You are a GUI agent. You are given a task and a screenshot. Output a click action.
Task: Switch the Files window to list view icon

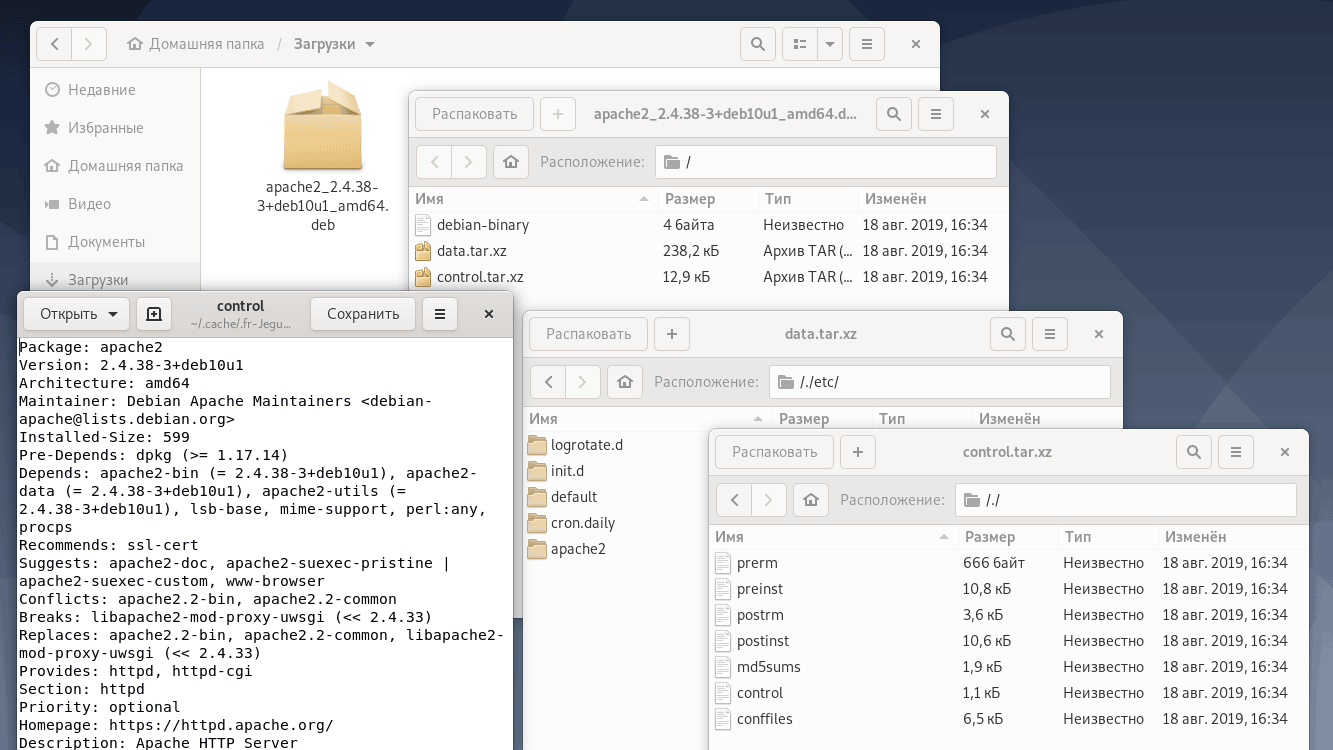(799, 44)
